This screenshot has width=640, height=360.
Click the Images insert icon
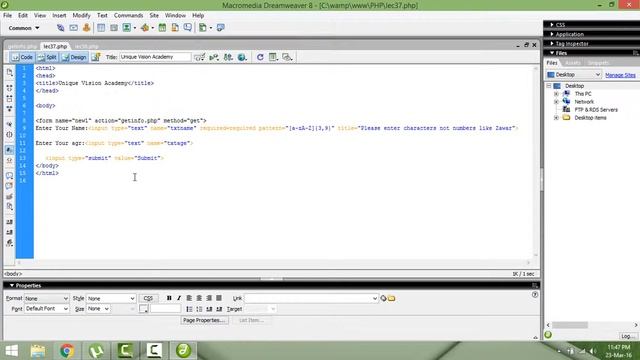coord(127,28)
